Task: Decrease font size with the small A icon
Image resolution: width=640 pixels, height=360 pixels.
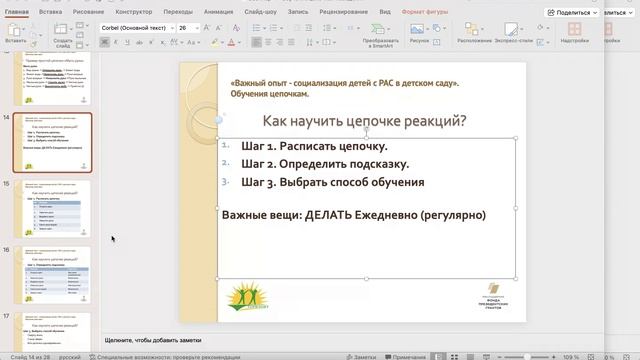Action: click(219, 28)
